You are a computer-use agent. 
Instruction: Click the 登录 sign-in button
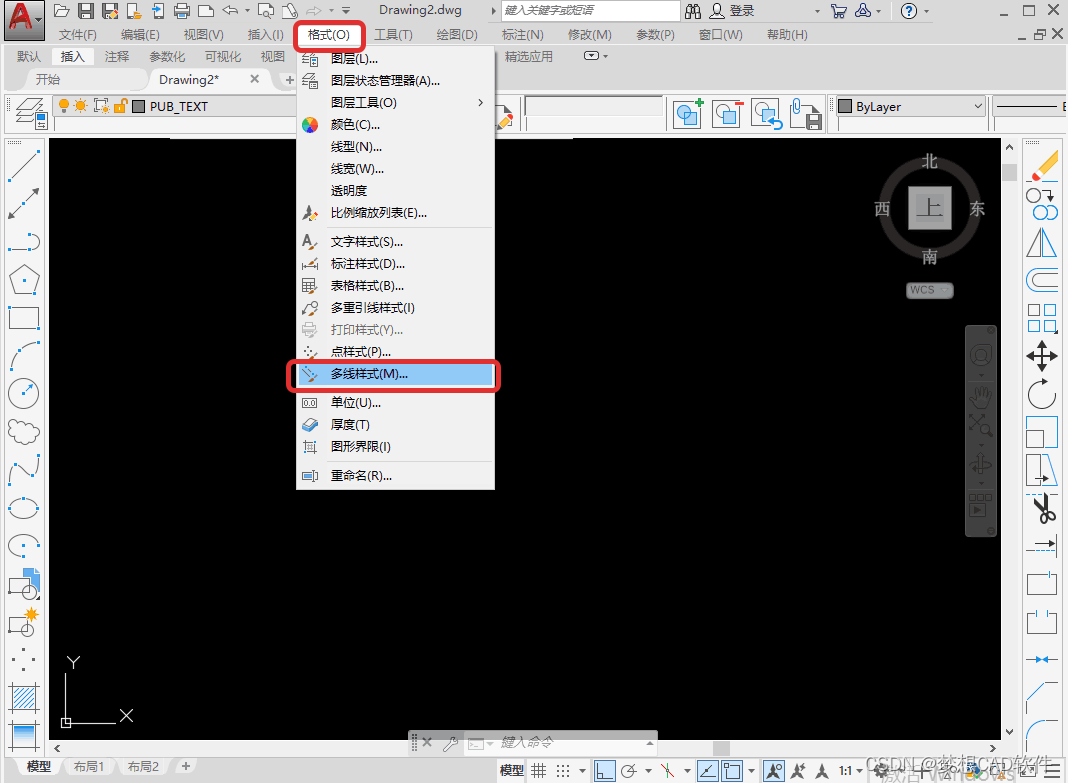pyautogui.click(x=732, y=11)
